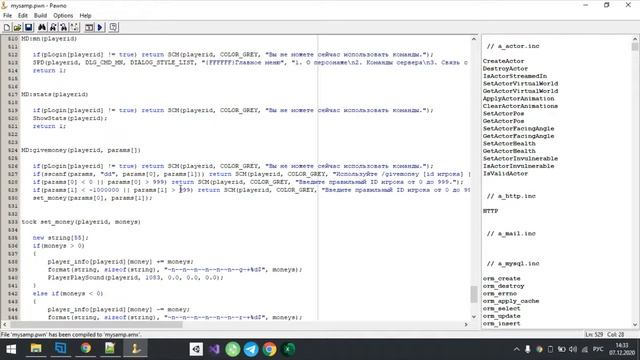Open the Windows Start menu
Image resolution: width=640 pixels, height=360 pixels.
pyautogui.click(x=11, y=349)
